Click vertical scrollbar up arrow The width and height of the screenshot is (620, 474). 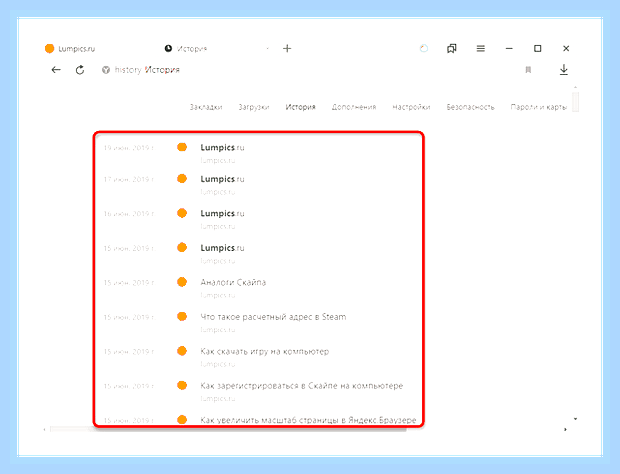coord(575,87)
